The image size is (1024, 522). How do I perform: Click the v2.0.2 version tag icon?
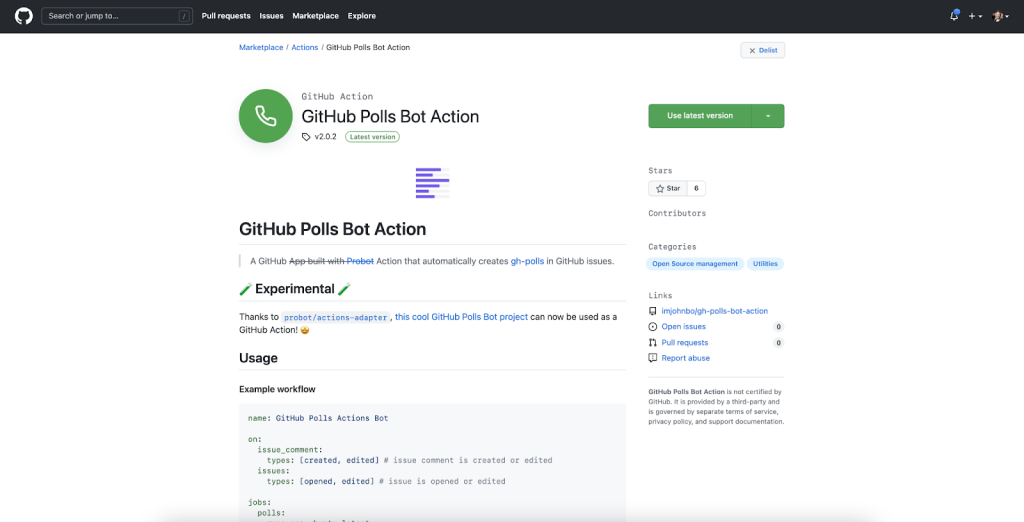(306, 137)
